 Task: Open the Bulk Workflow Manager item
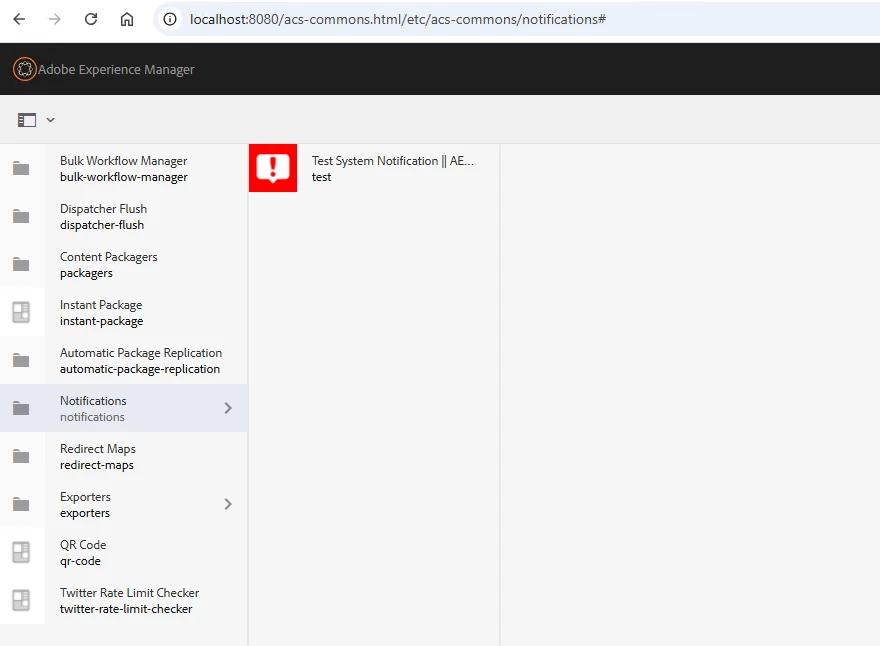pos(123,168)
